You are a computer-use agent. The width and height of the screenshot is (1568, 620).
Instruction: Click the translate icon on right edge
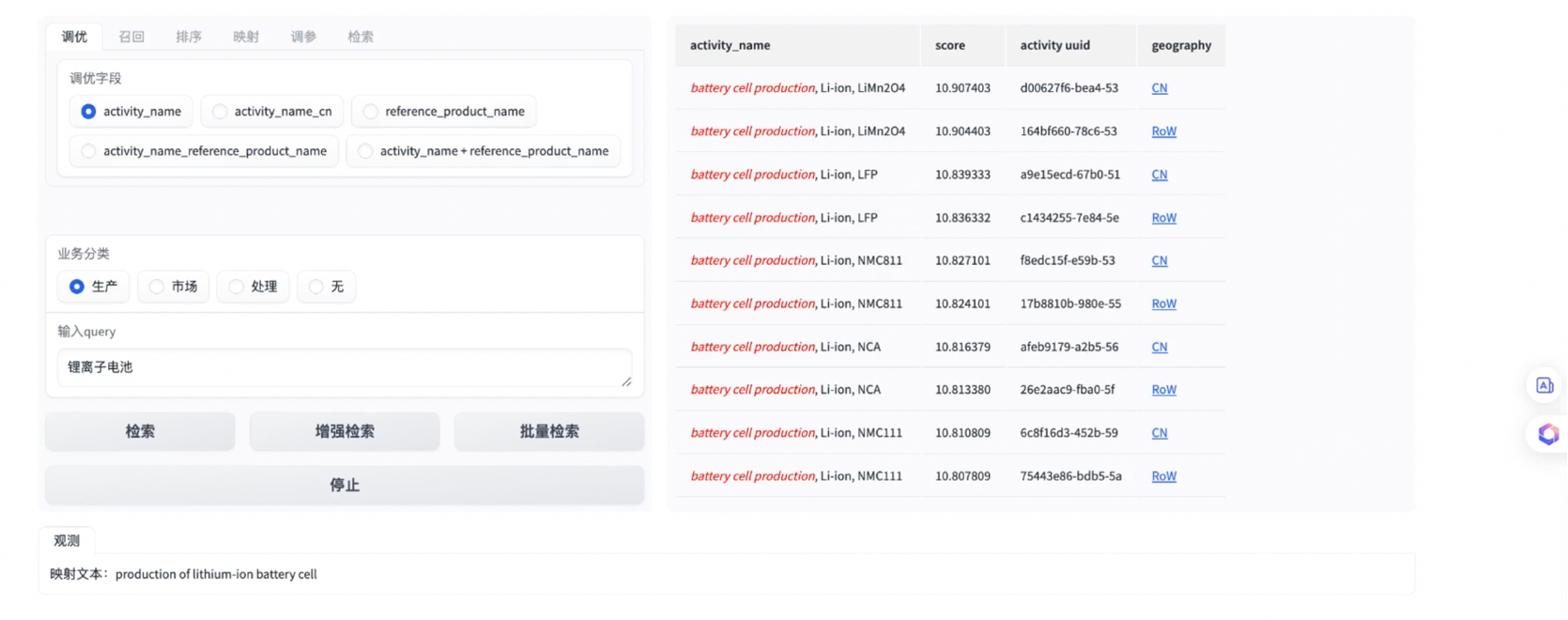1545,385
